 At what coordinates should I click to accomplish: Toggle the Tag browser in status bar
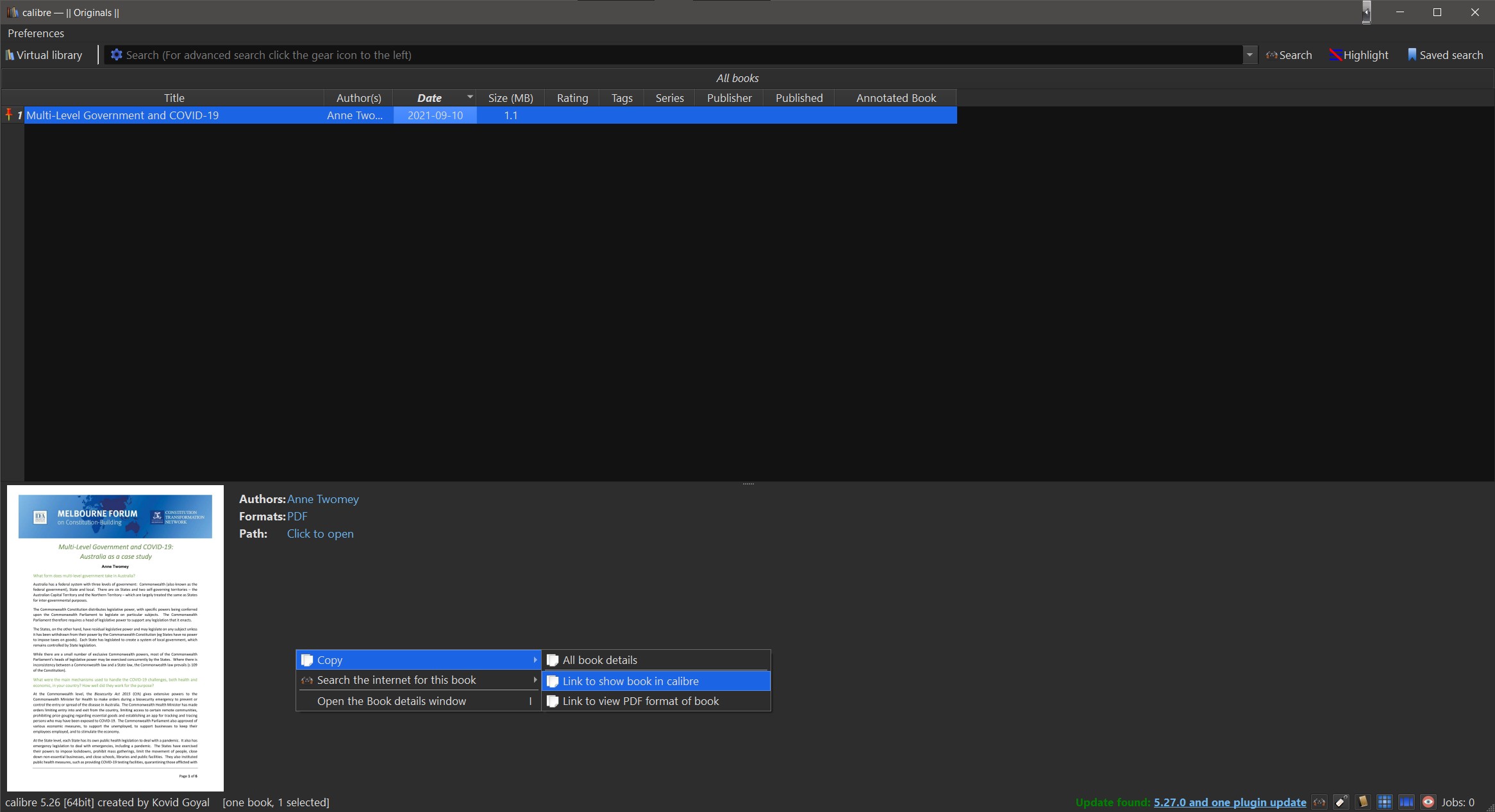point(1341,802)
